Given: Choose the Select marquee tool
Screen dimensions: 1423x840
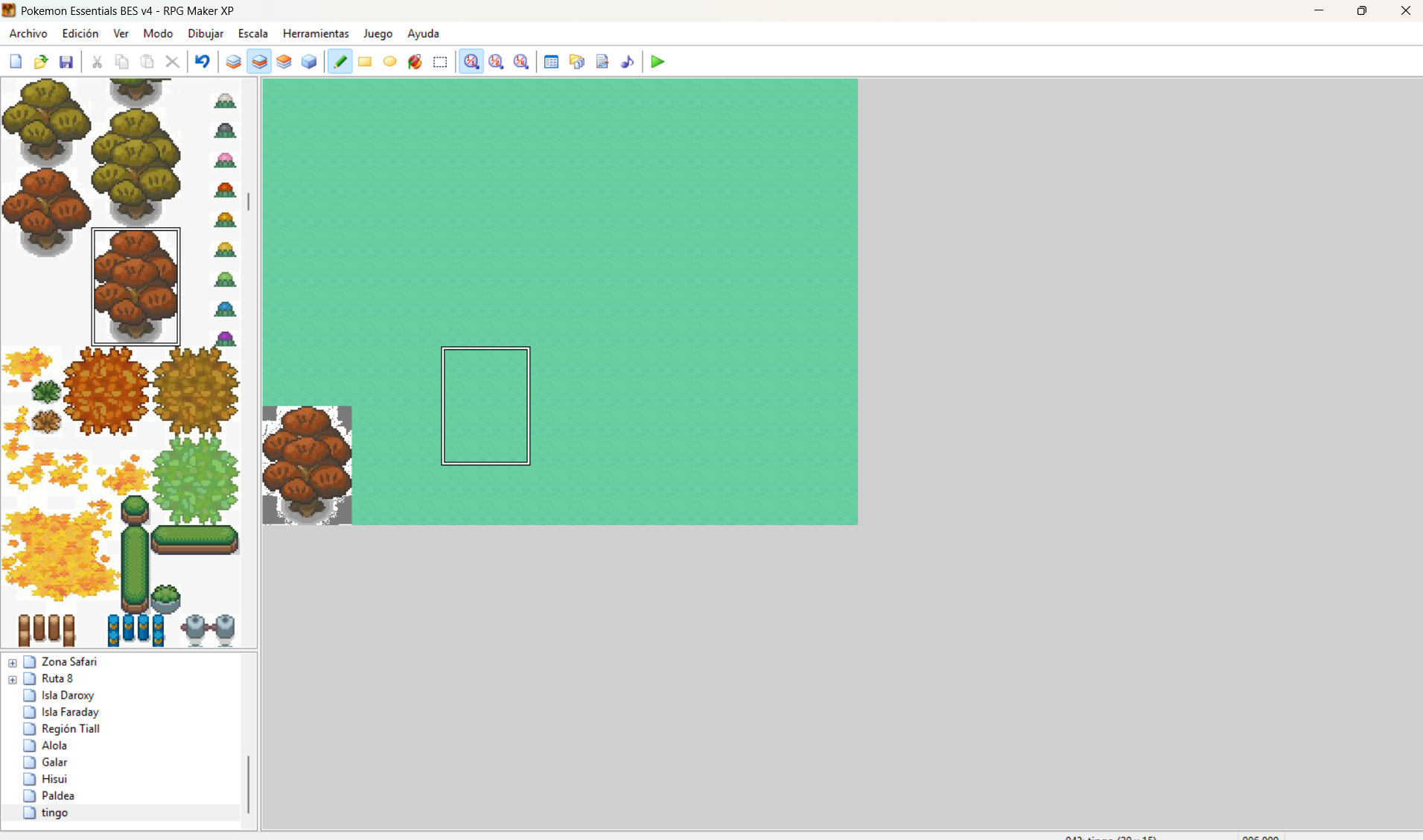Looking at the screenshot, I should 440,62.
